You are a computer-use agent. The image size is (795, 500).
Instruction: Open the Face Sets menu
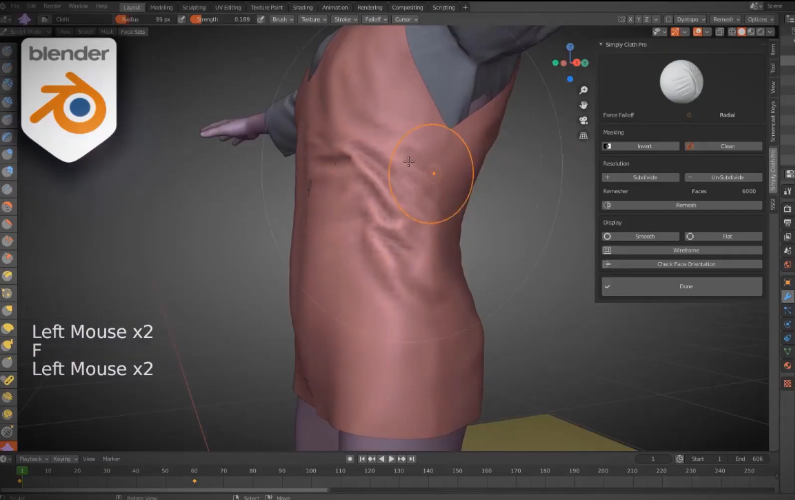coord(133,31)
